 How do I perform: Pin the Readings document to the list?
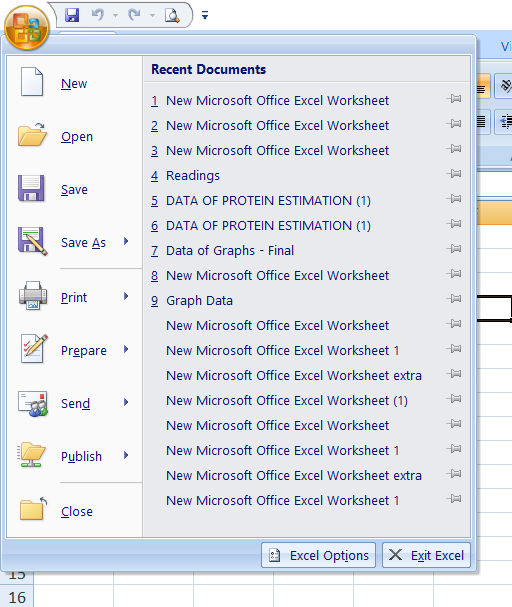[x=454, y=174]
